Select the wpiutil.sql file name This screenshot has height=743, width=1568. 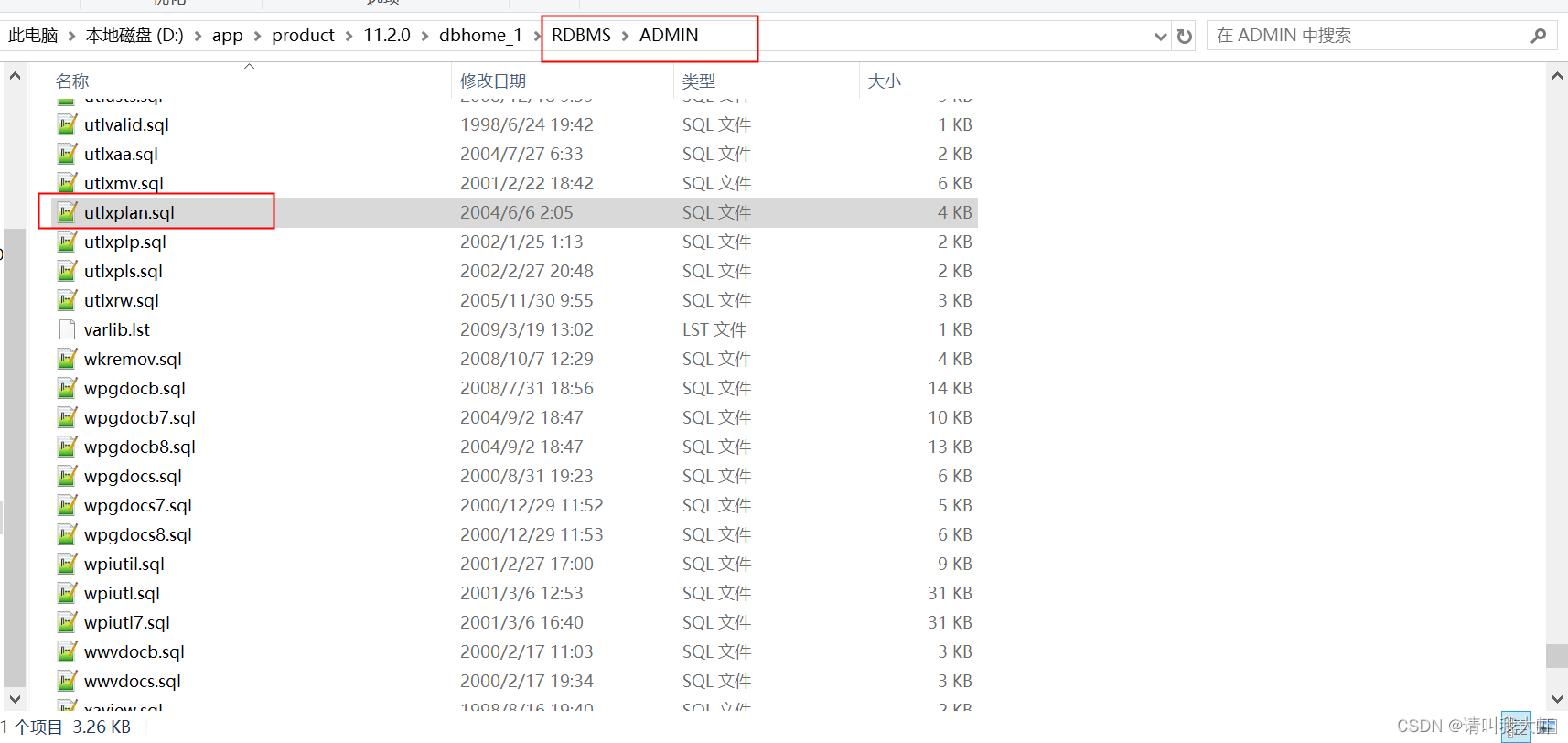point(124,564)
